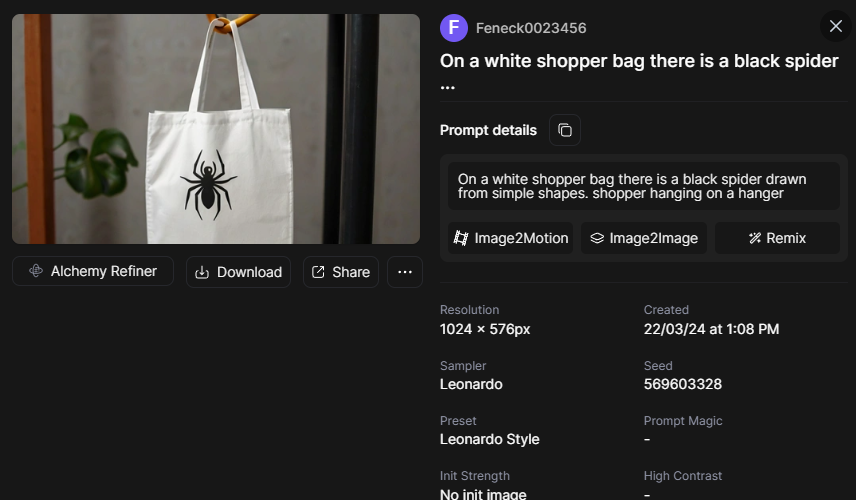Screen dimensions: 856x500
Task: Start Image2Motion for this image
Action: [x=510, y=238]
